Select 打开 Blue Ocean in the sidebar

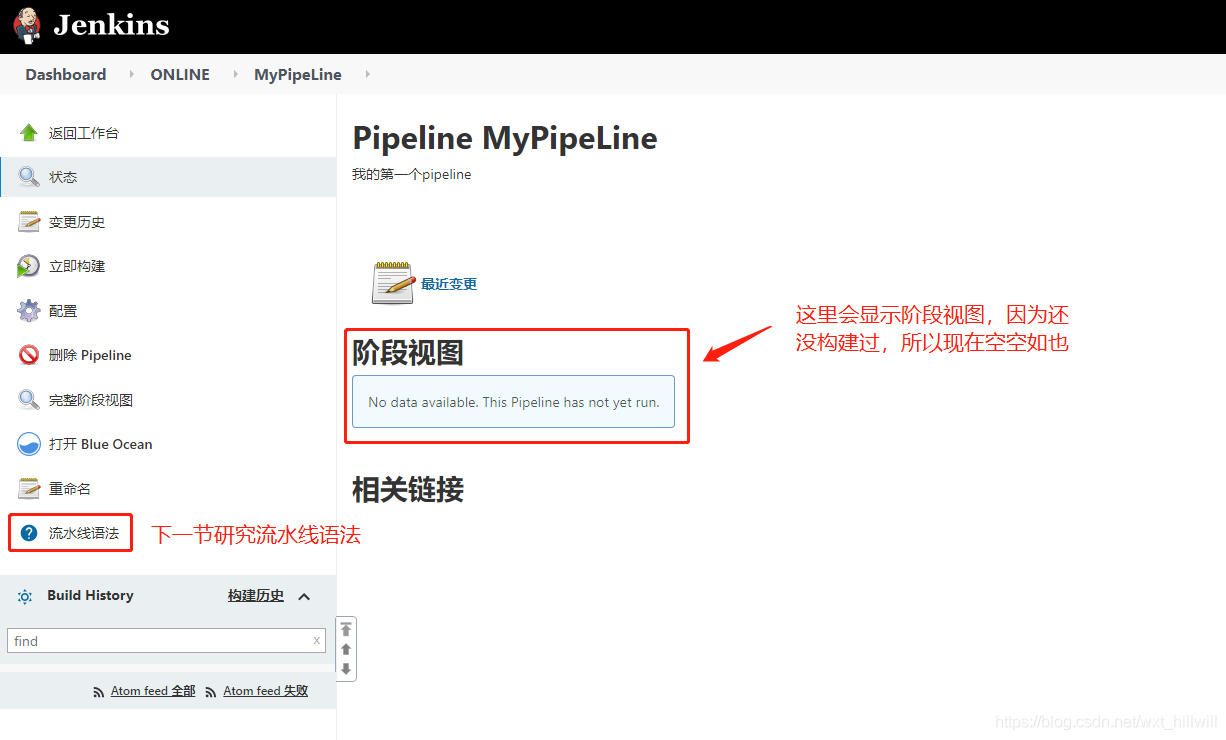(101, 444)
